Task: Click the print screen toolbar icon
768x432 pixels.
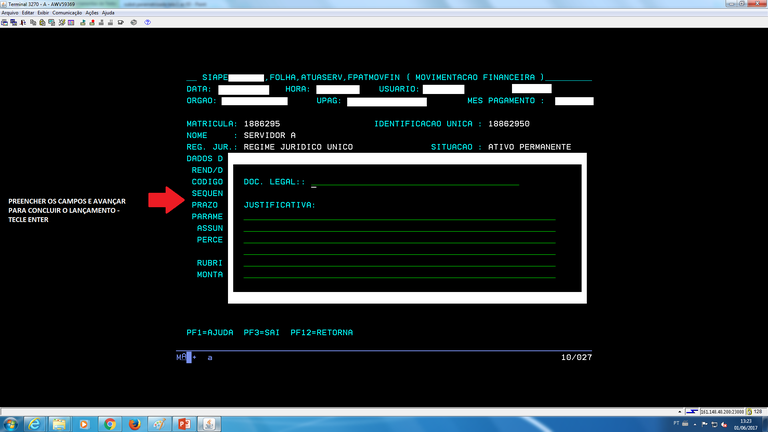Action: pos(4,23)
